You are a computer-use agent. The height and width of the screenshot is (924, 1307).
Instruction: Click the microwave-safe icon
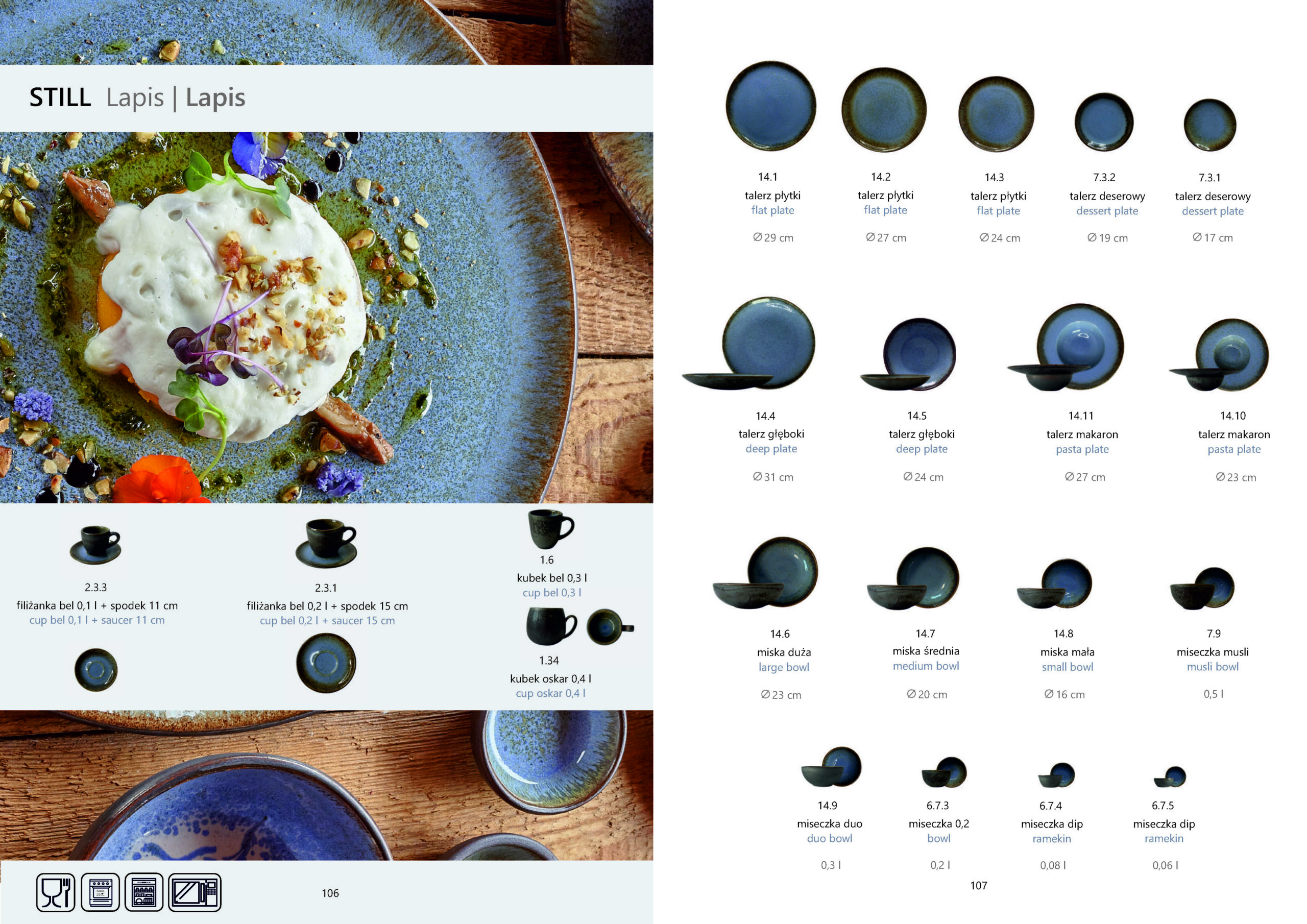pyautogui.click(x=195, y=892)
